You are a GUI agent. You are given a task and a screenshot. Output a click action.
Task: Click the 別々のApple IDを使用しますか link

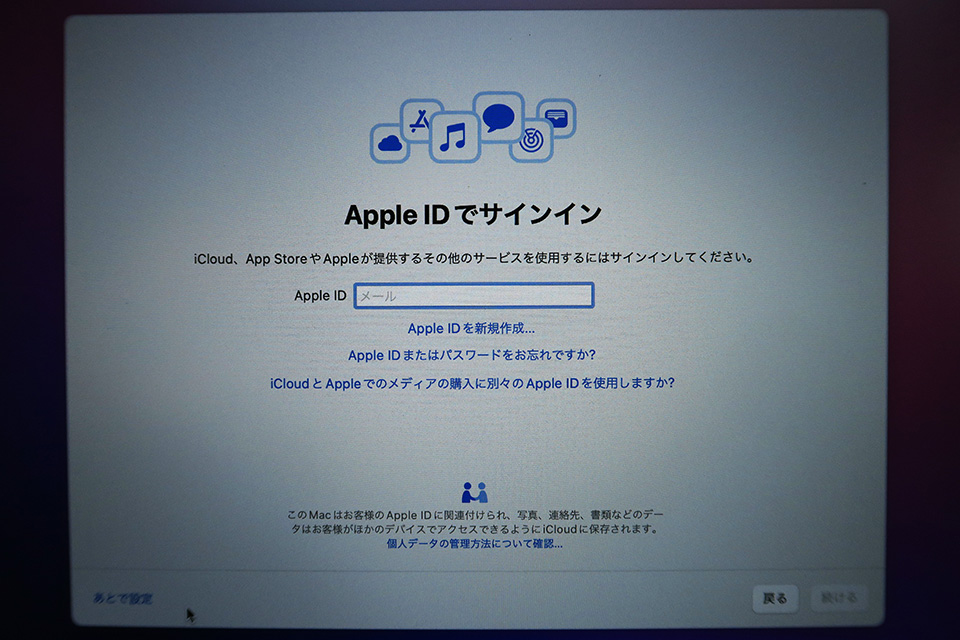tap(472, 383)
